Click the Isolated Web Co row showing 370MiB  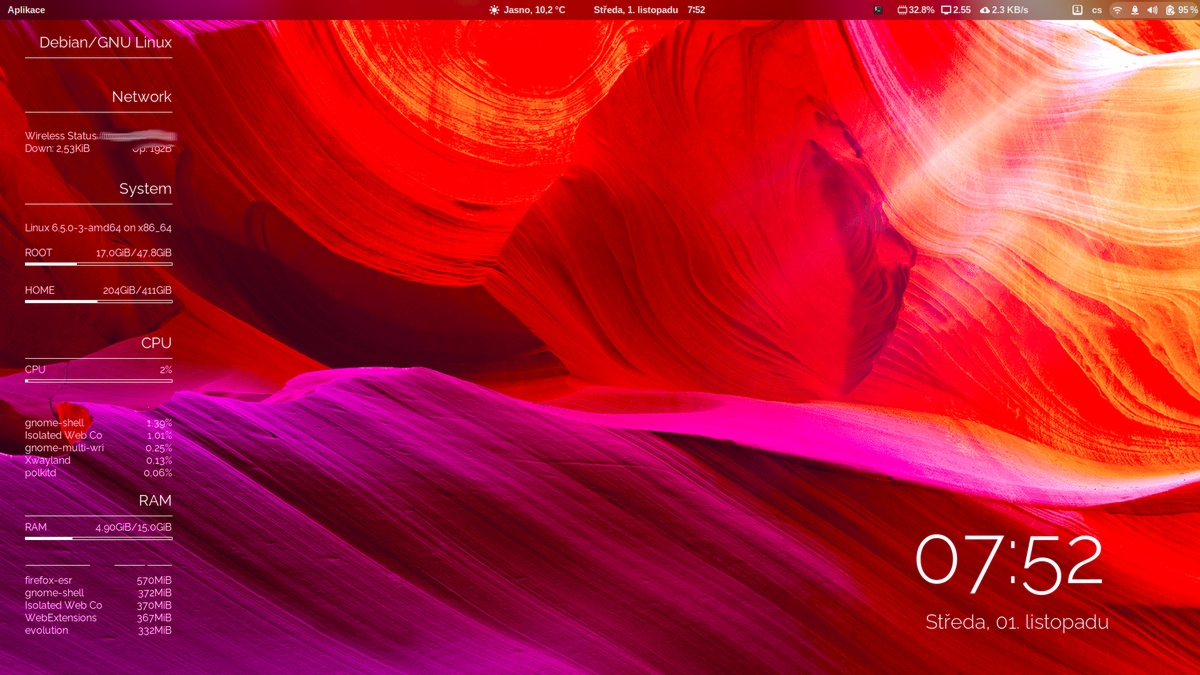click(x=98, y=605)
